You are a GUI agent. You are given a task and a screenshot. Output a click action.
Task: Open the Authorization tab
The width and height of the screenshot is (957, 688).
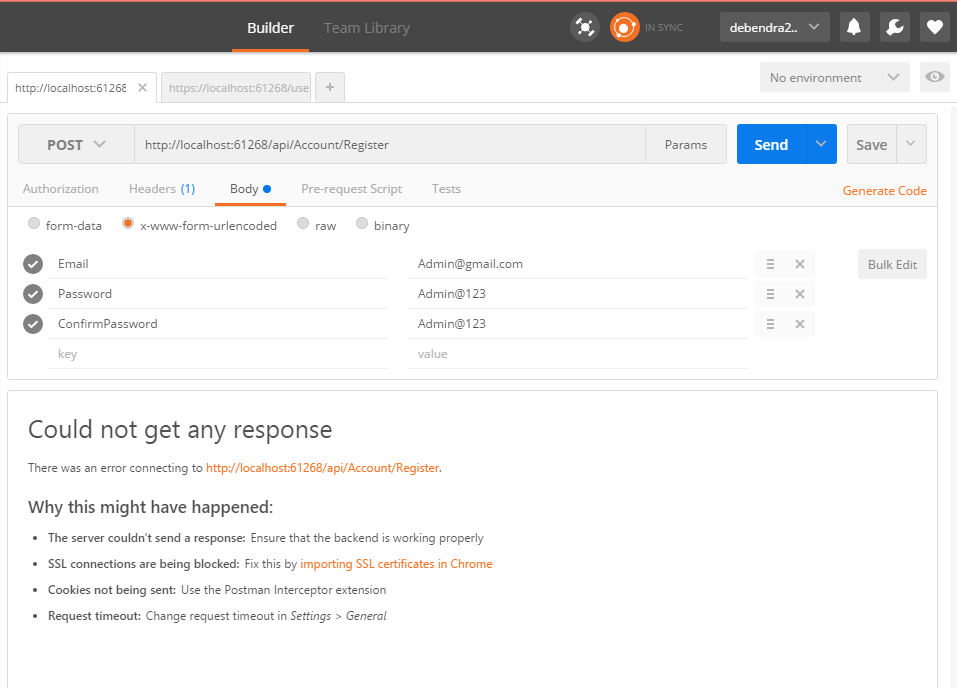tap(60, 189)
